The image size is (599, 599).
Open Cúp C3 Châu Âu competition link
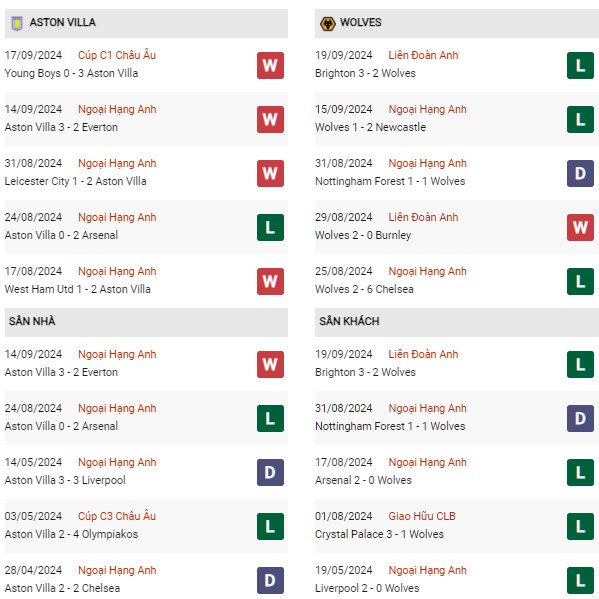(117, 516)
